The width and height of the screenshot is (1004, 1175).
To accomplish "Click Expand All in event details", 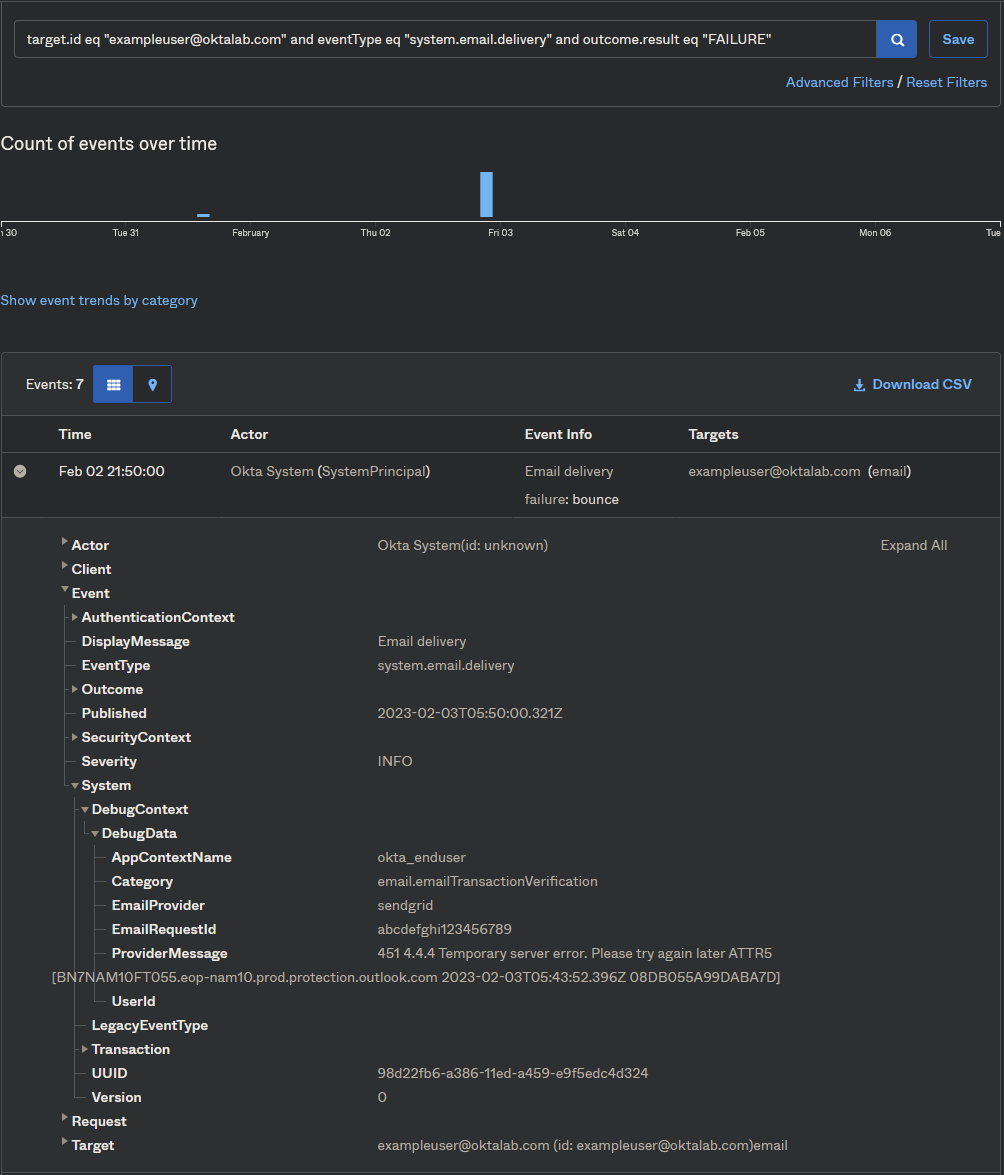I will (x=913, y=545).
